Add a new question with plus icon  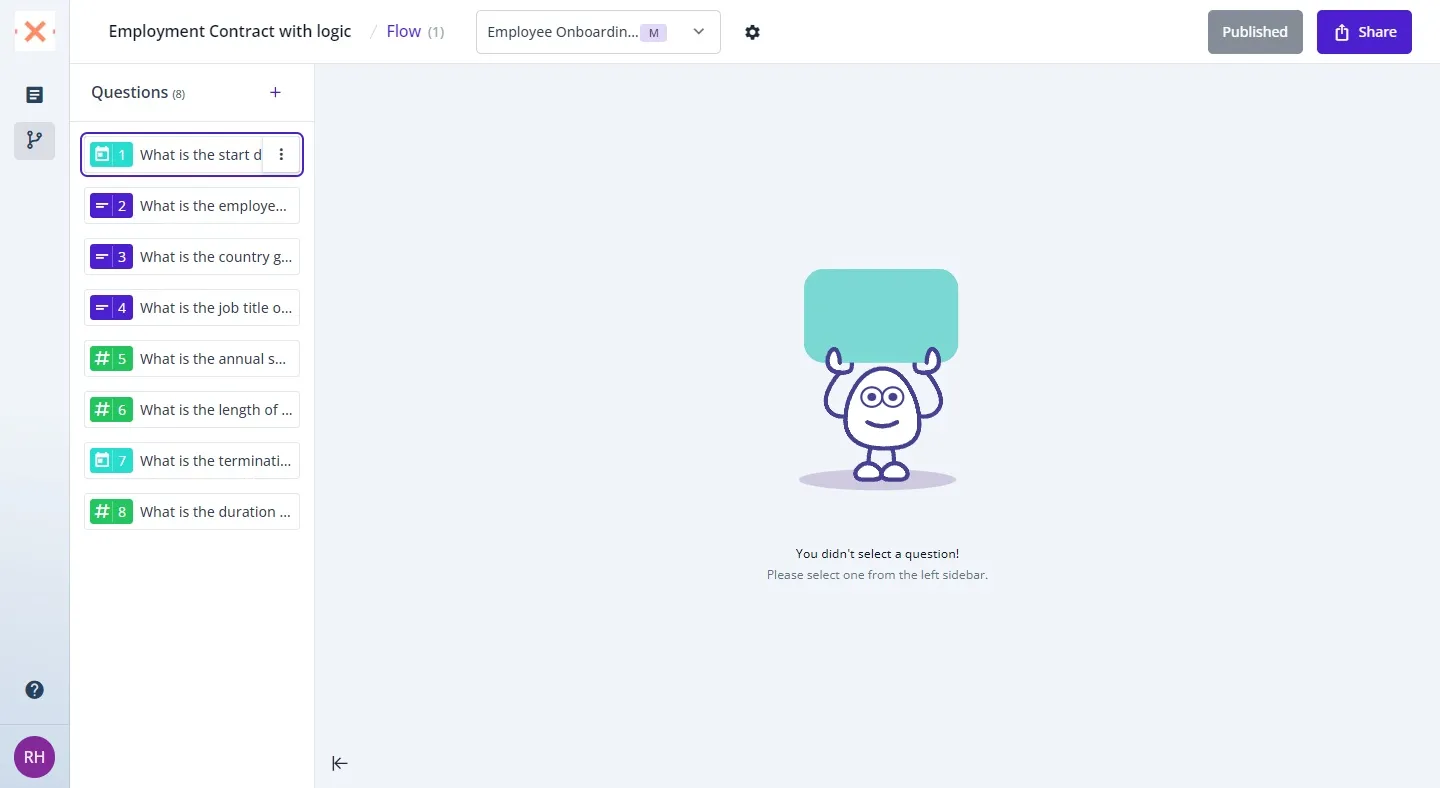click(276, 93)
